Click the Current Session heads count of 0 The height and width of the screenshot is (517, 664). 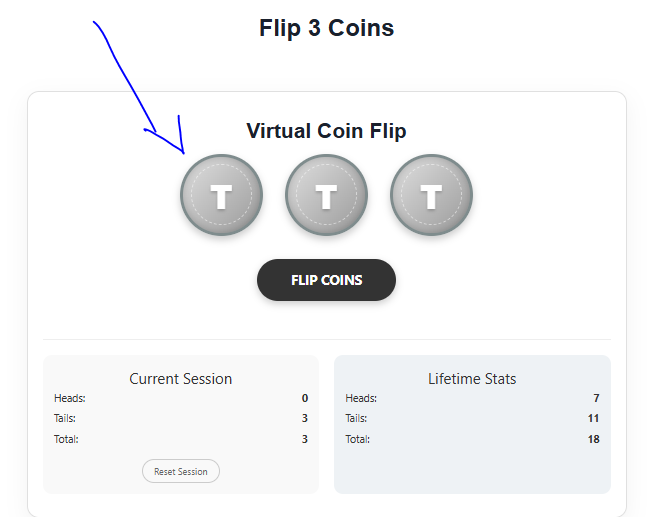[x=304, y=398]
